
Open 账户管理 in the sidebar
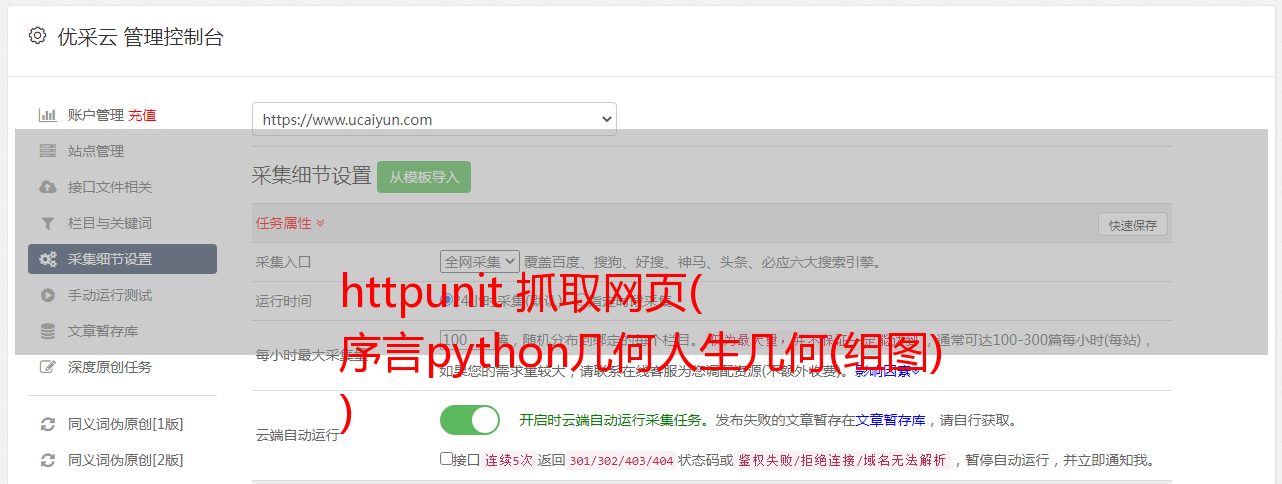click(96, 115)
